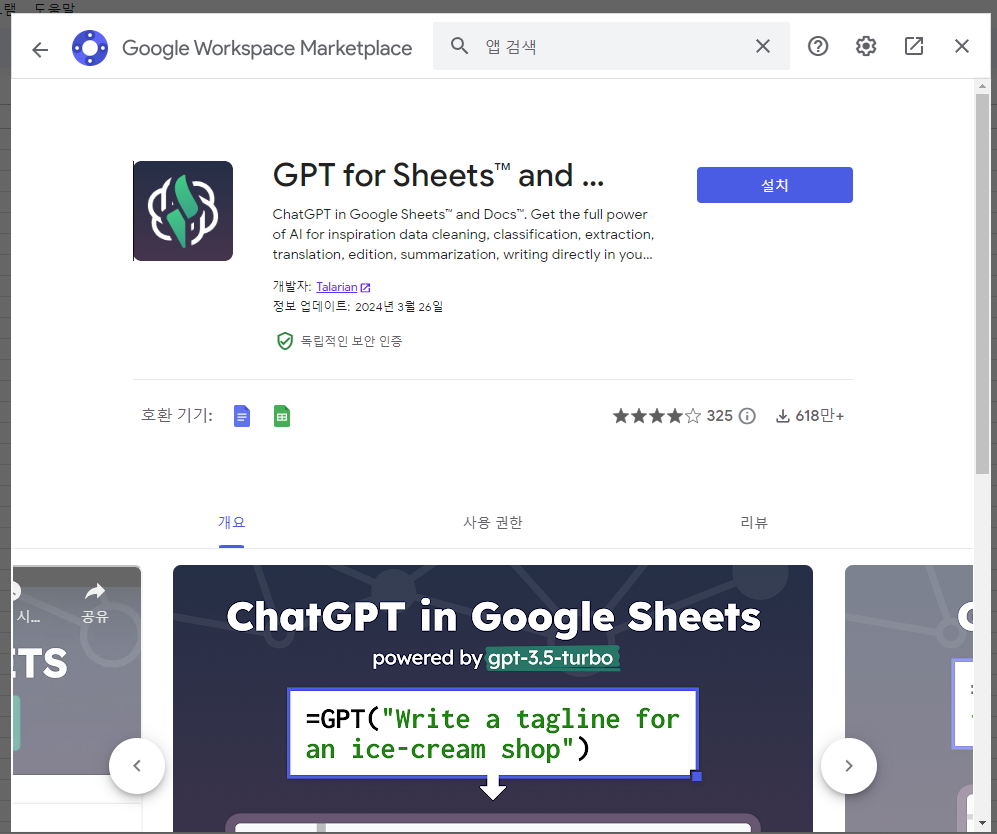Switch to the 사용 권한 permissions tab

pos(493,523)
